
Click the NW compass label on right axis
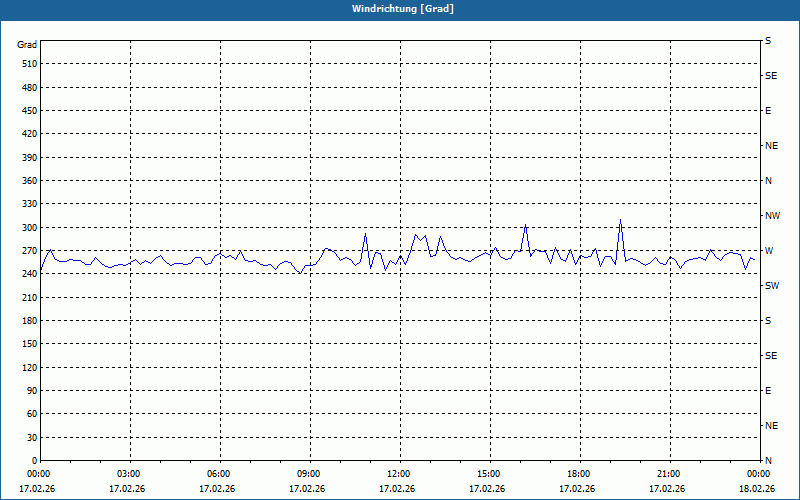pos(772,216)
